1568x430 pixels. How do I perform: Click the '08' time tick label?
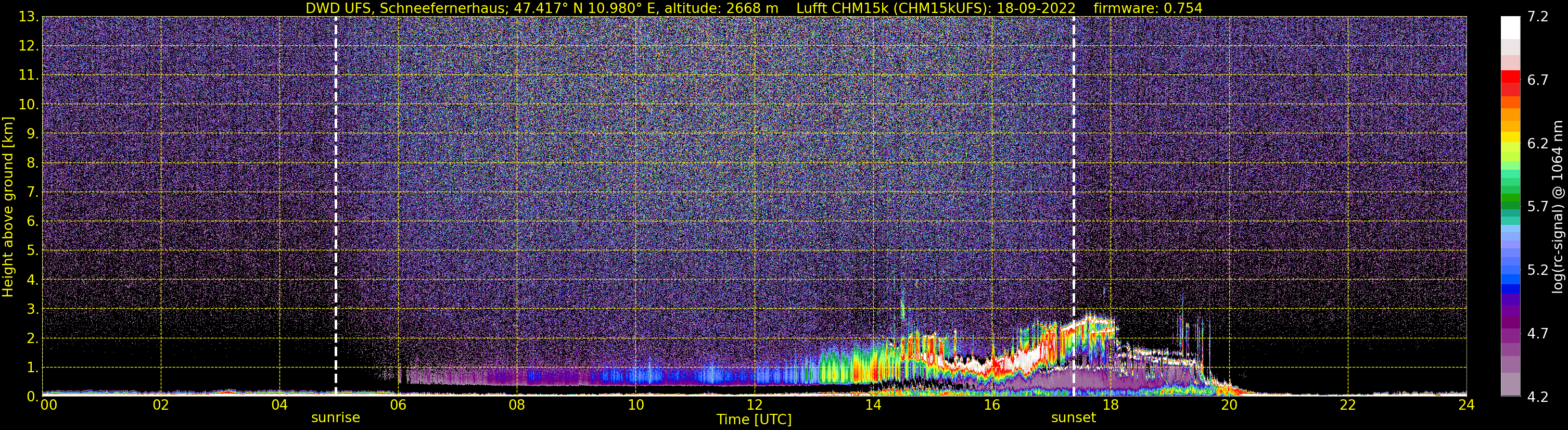[x=517, y=405]
